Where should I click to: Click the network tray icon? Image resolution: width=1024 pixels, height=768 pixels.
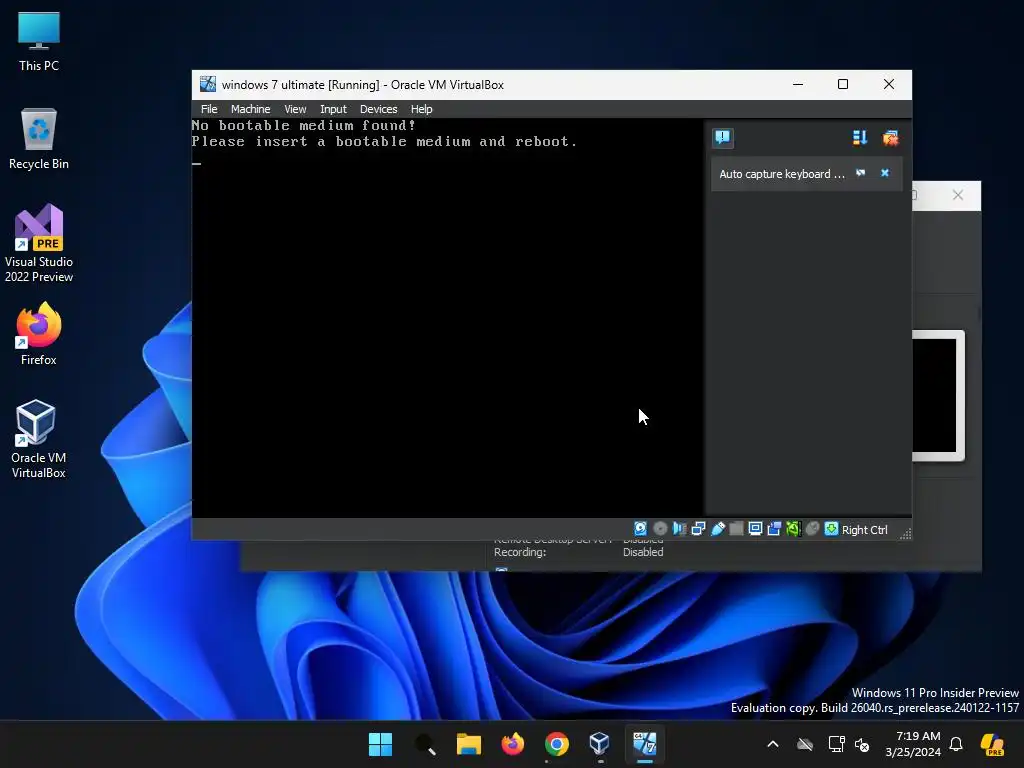(x=836, y=744)
